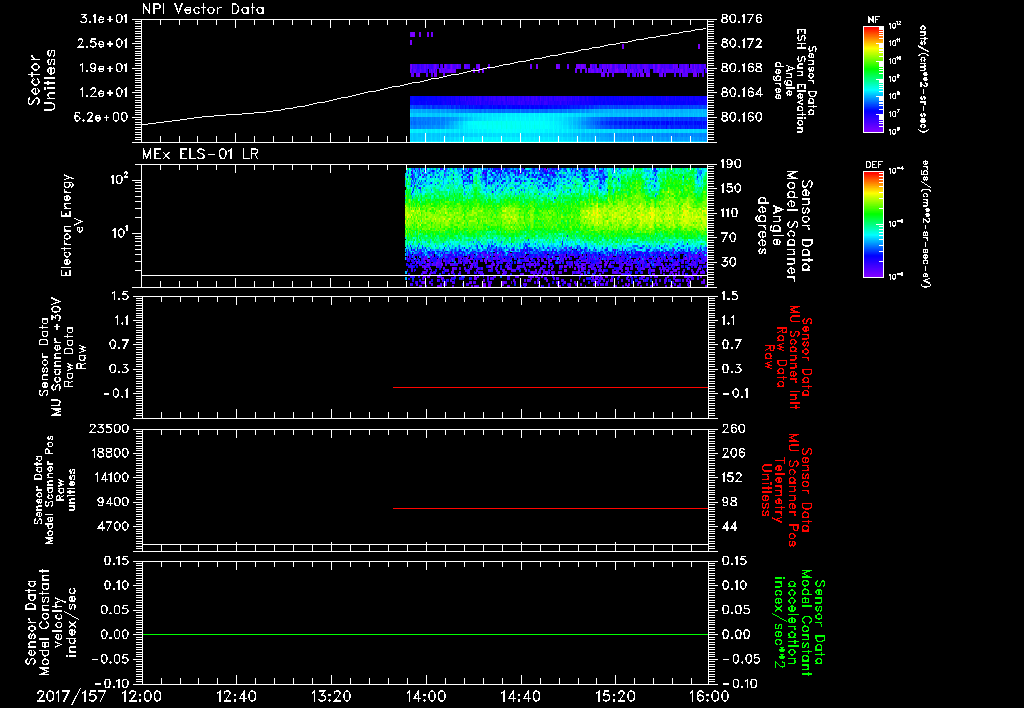Image resolution: width=1024 pixels, height=708 pixels.
Task: Click the 14:40 time tick label
Action: pyautogui.click(x=520, y=696)
